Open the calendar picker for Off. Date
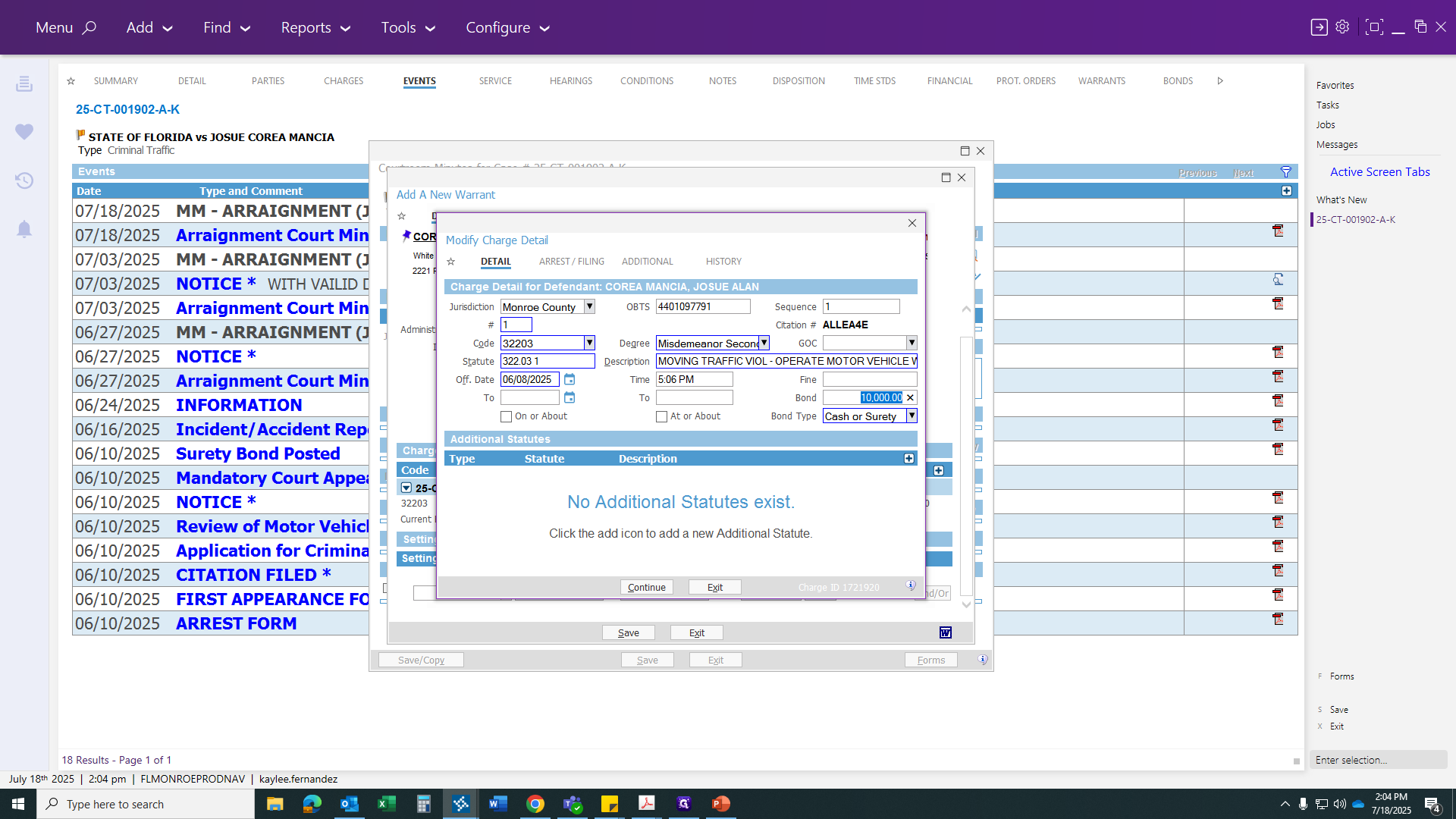 [x=570, y=379]
